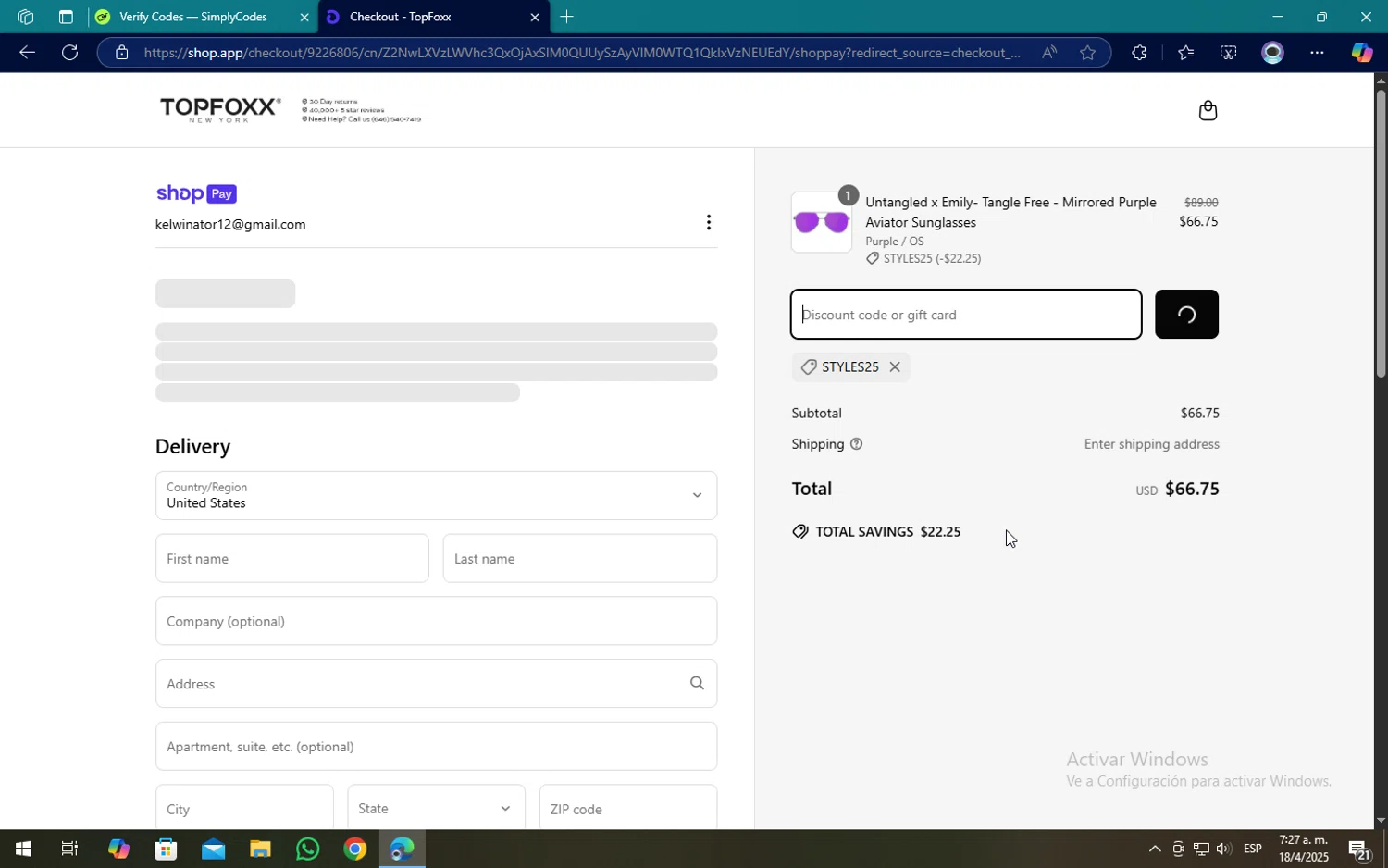Expand the Country/Region dropdown
This screenshot has height=868, width=1388.
pyautogui.click(x=436, y=495)
